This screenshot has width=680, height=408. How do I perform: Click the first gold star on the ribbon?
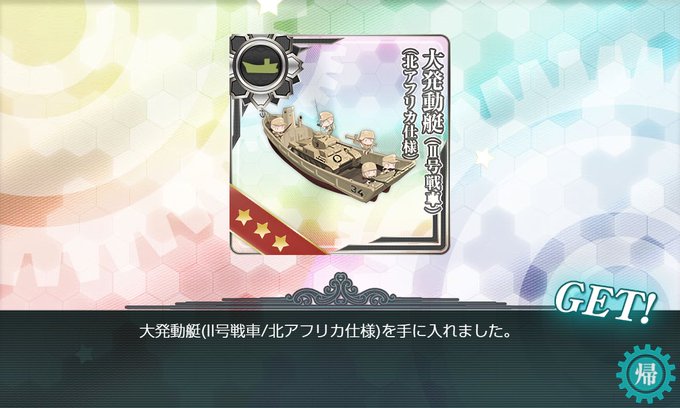[x=244, y=215]
